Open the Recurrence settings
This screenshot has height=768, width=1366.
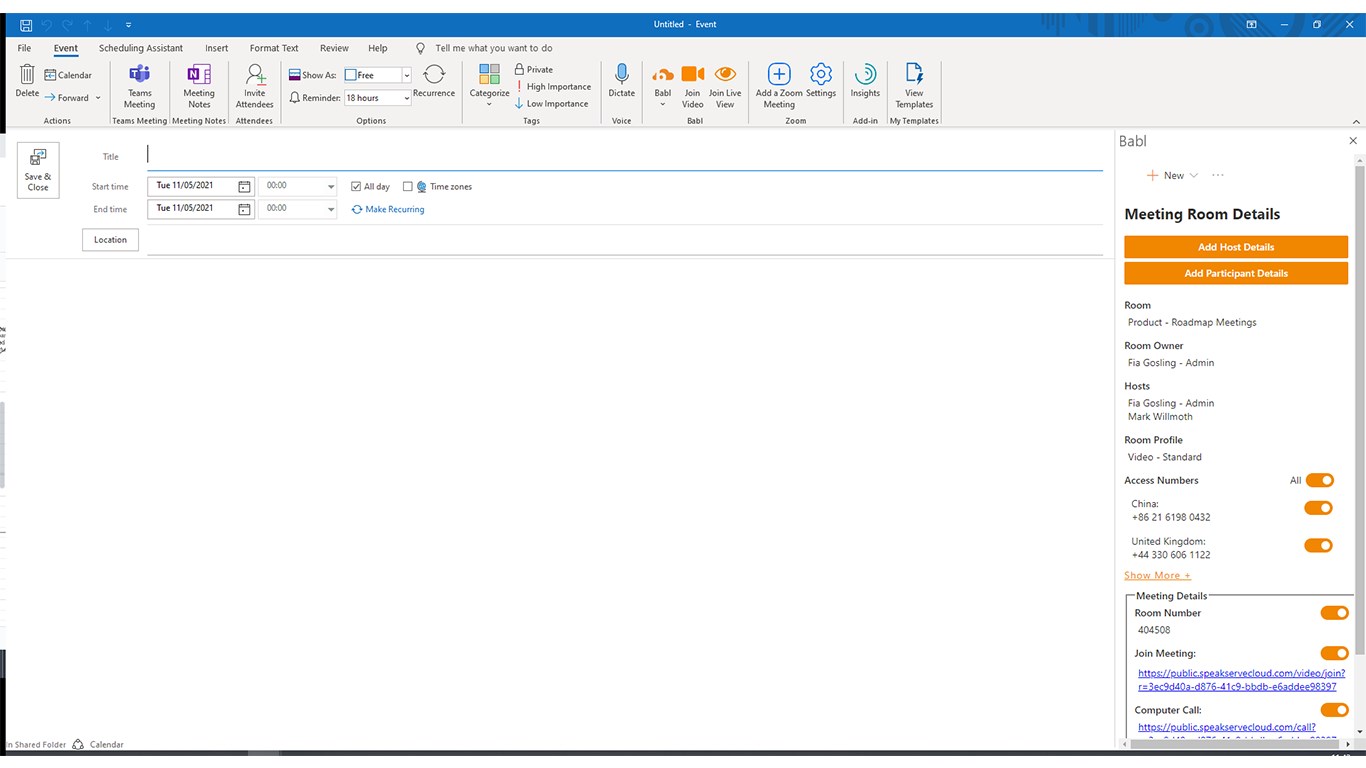coord(434,81)
